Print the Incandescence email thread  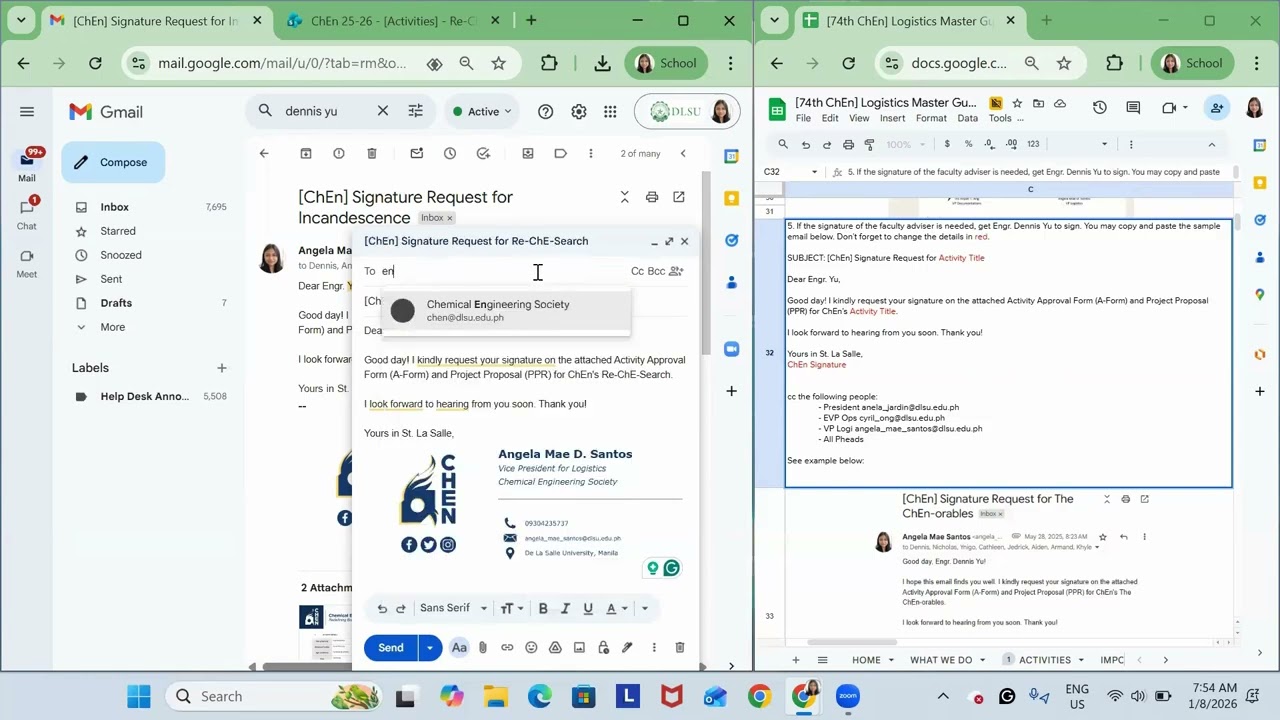coord(652,197)
